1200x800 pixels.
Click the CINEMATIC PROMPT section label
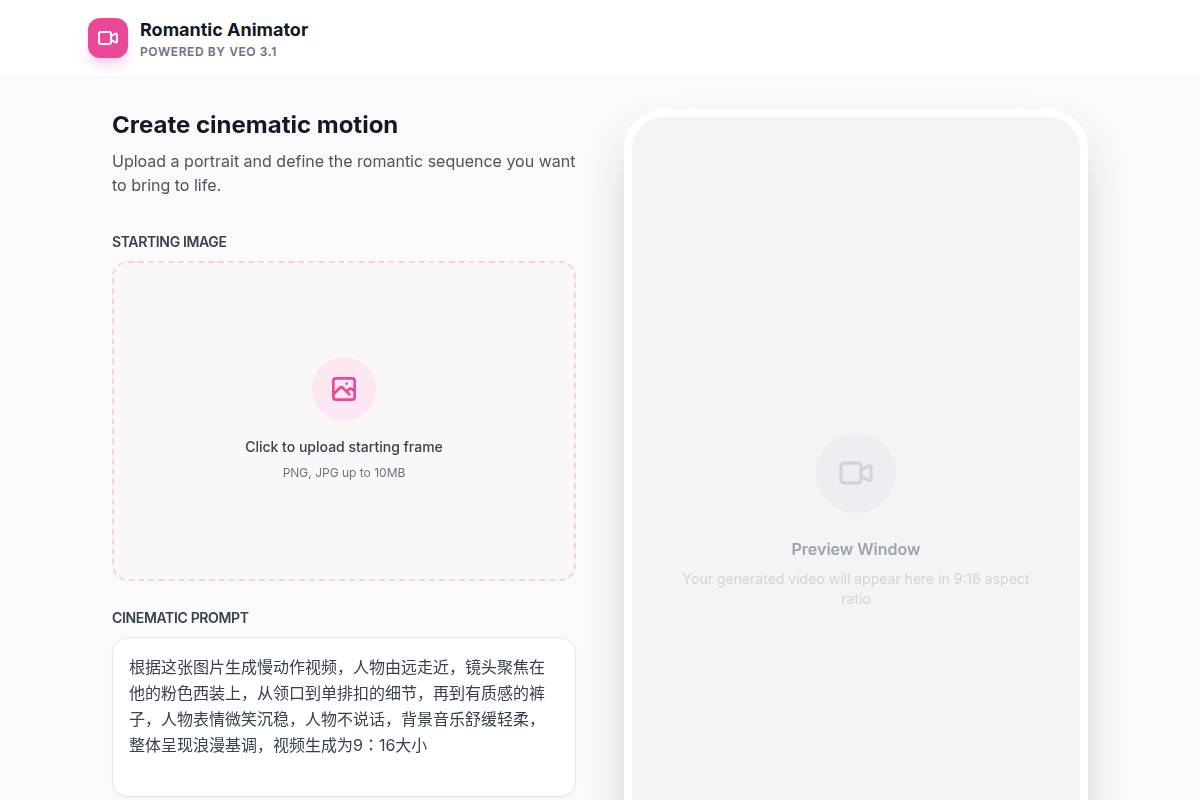tap(180, 618)
